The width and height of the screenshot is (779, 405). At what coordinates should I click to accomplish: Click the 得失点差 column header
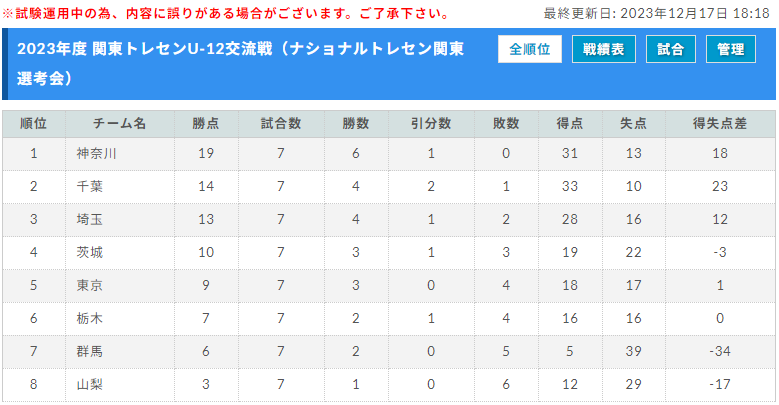[x=720, y=124]
